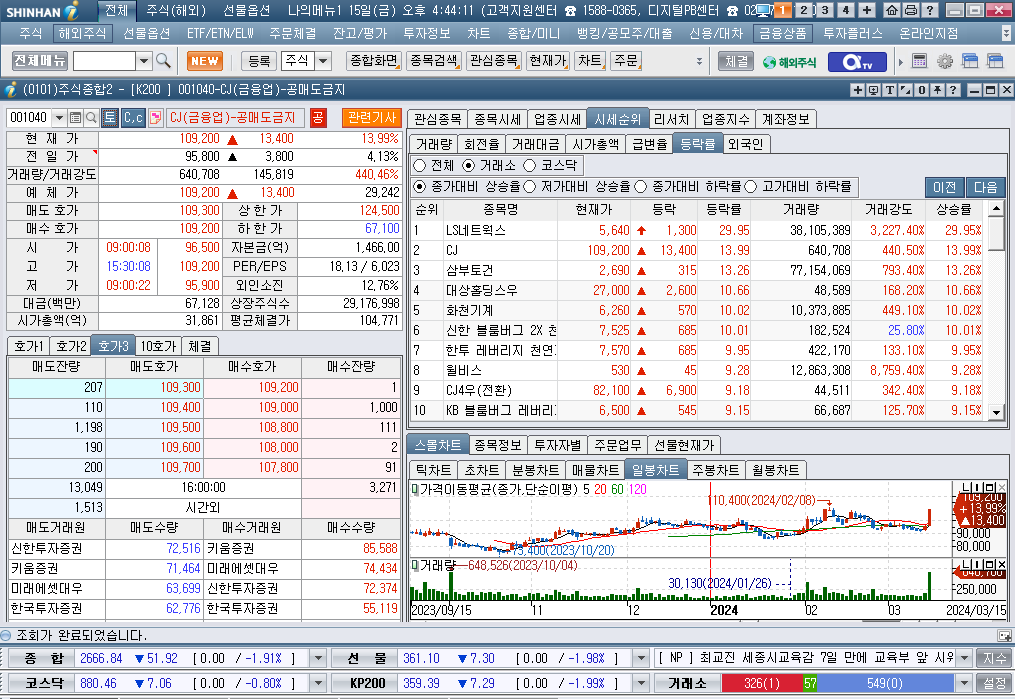The width and height of the screenshot is (1015, 699).
Task: Open the alpha TV banner
Action: tap(858, 61)
